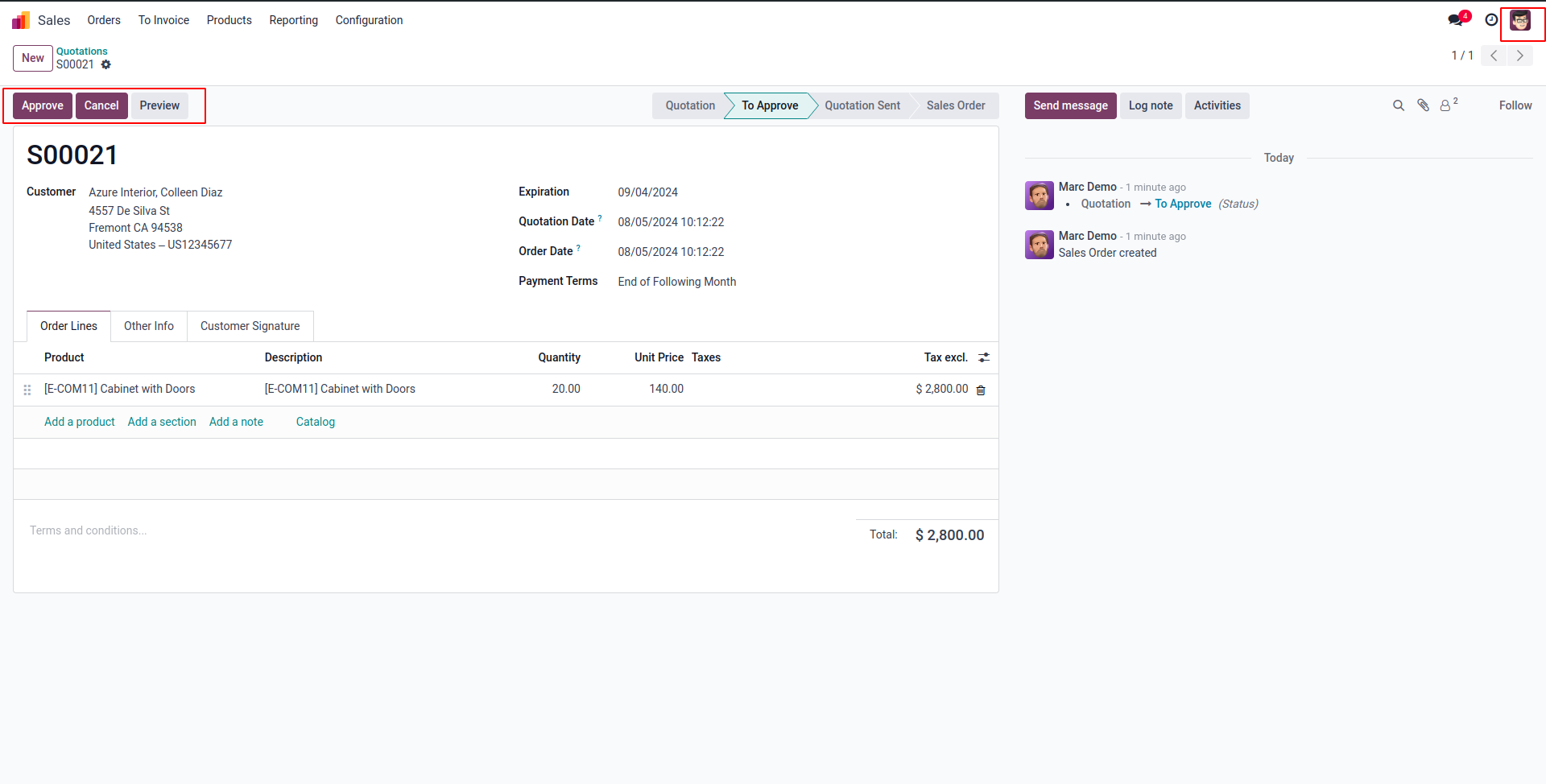
Task: Click the unit price 140.00
Action: point(666,389)
